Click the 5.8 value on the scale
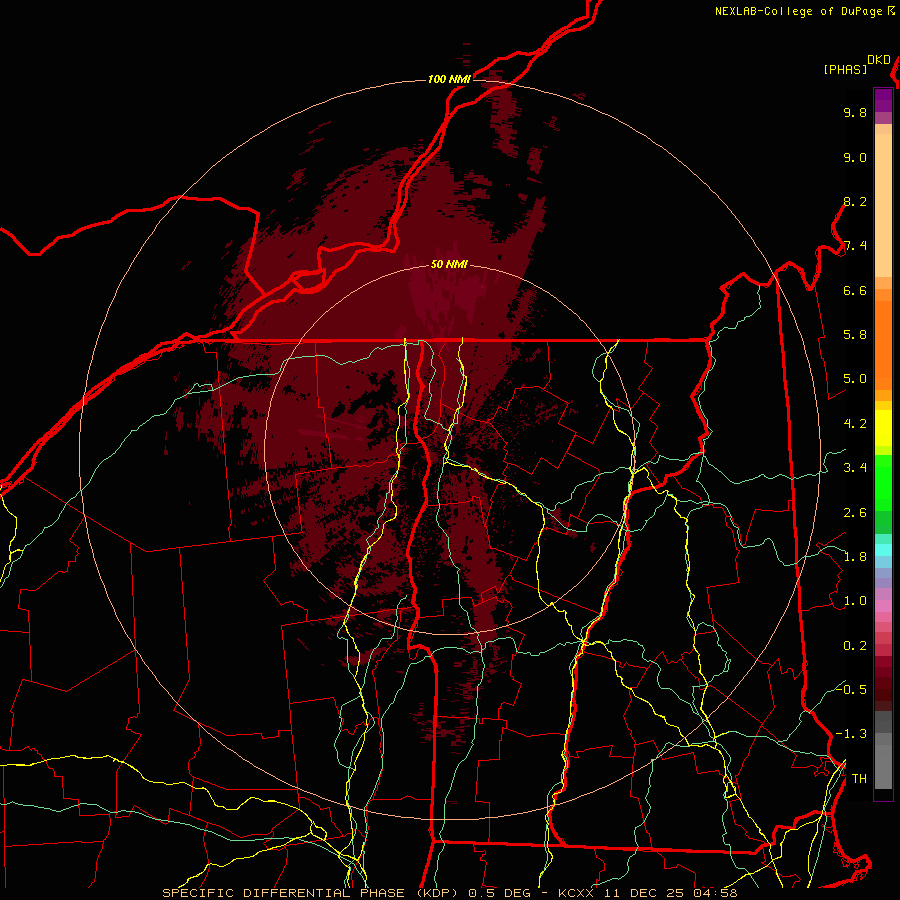Image resolution: width=900 pixels, height=900 pixels. 855,335
